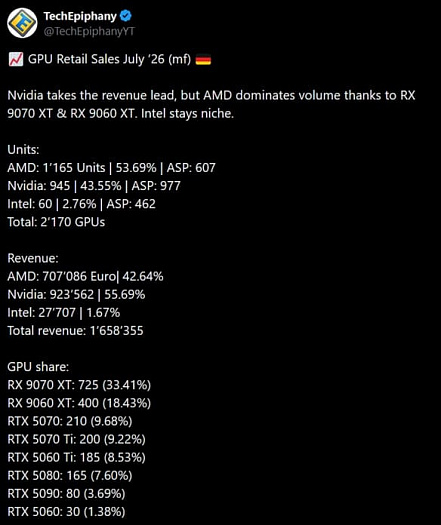This screenshot has height=525, width=441.
Task: Open the @TechEpiphanyYT handle link
Action: [x=89, y=31]
